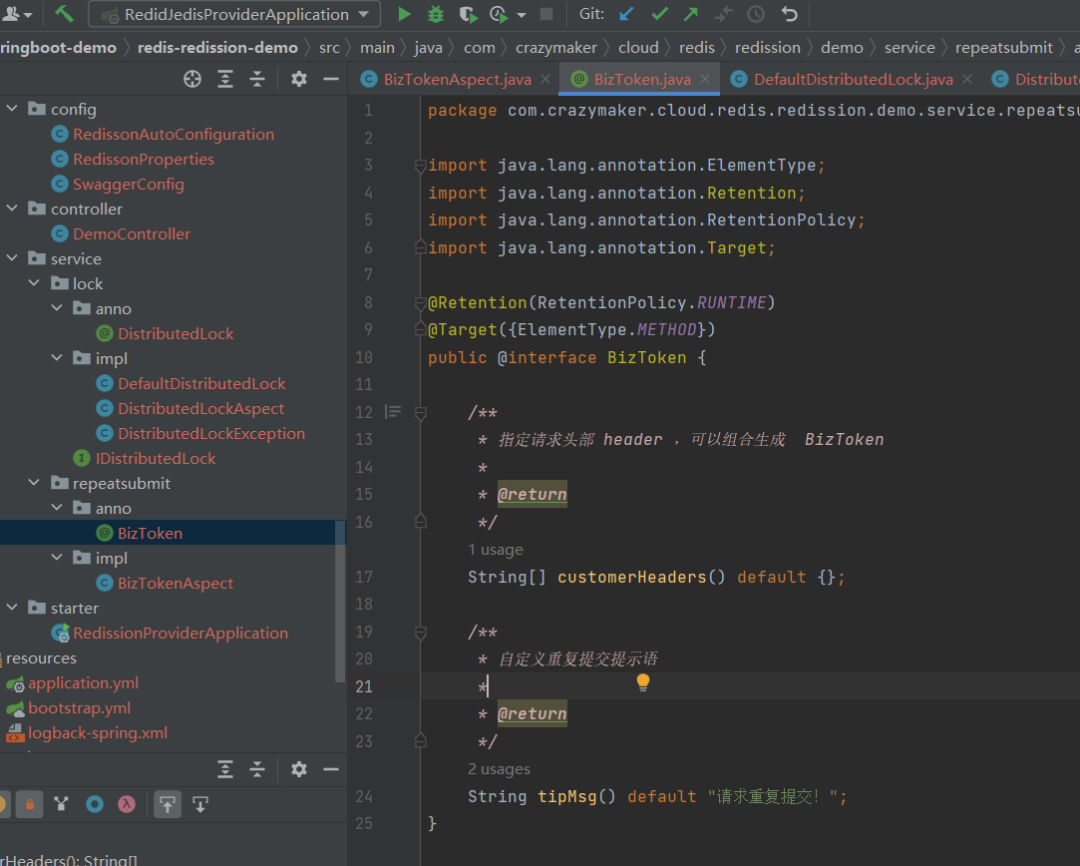
Task: Collapse the starter folder
Action: tap(12, 608)
